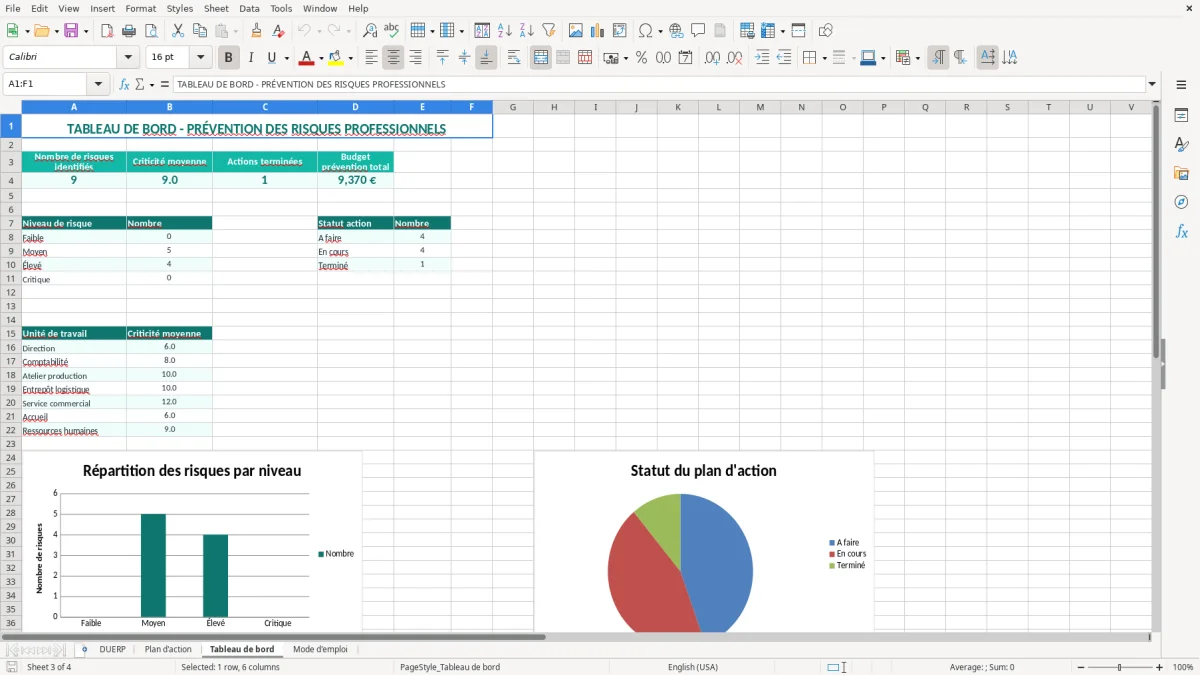Sort ascending A to Z
This screenshot has width=1200, height=675.
pos(505,31)
